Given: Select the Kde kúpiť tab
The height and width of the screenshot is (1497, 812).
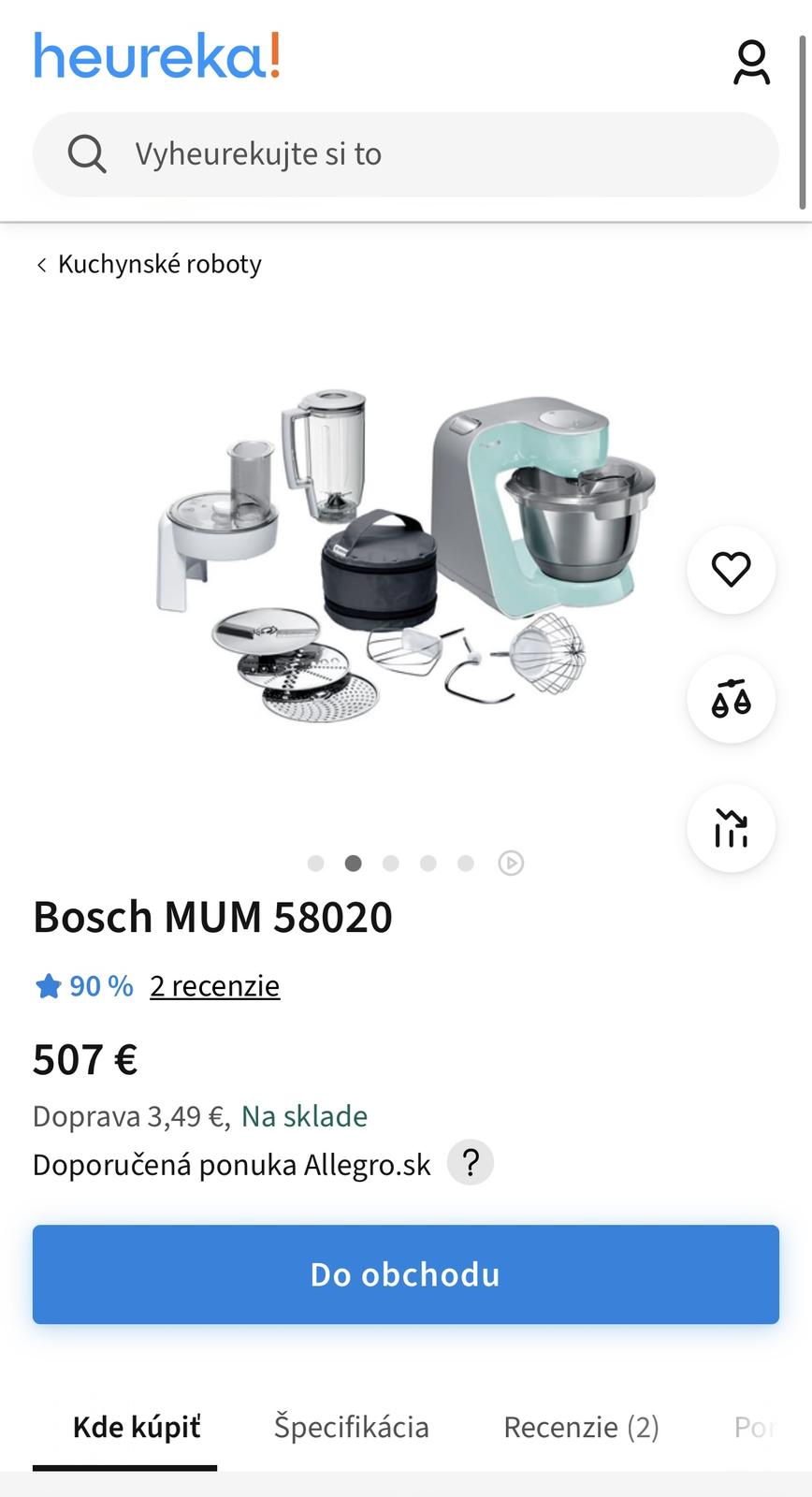Looking at the screenshot, I should (x=137, y=1427).
